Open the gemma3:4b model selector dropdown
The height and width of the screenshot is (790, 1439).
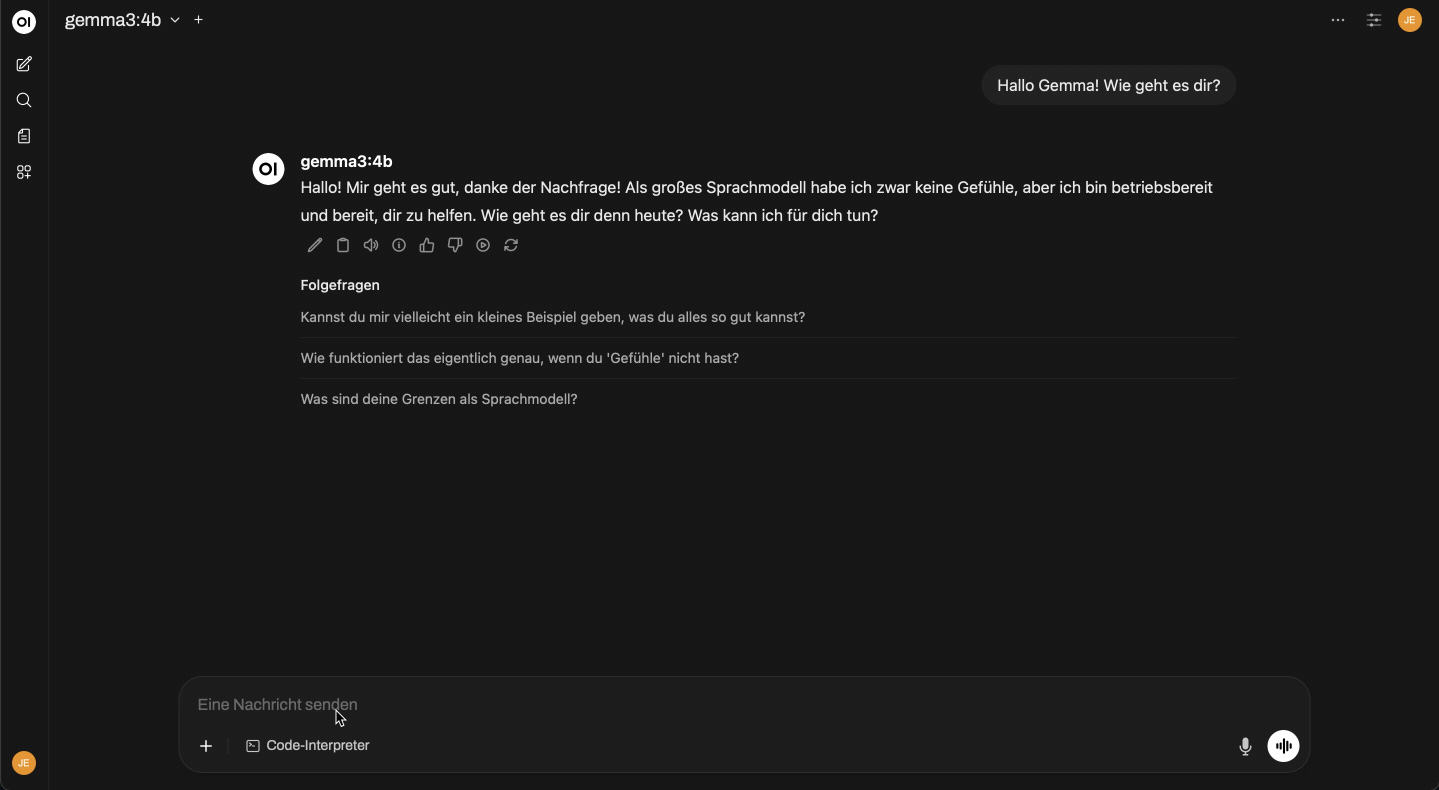click(124, 20)
